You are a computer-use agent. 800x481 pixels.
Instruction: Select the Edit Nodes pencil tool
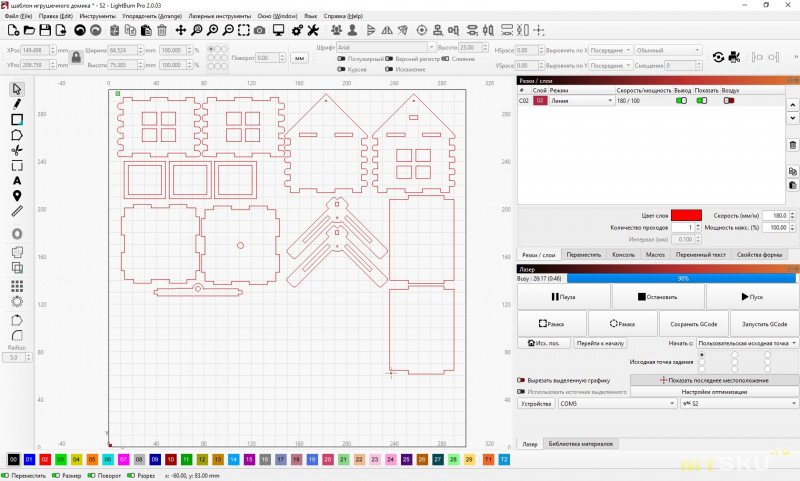(17, 104)
